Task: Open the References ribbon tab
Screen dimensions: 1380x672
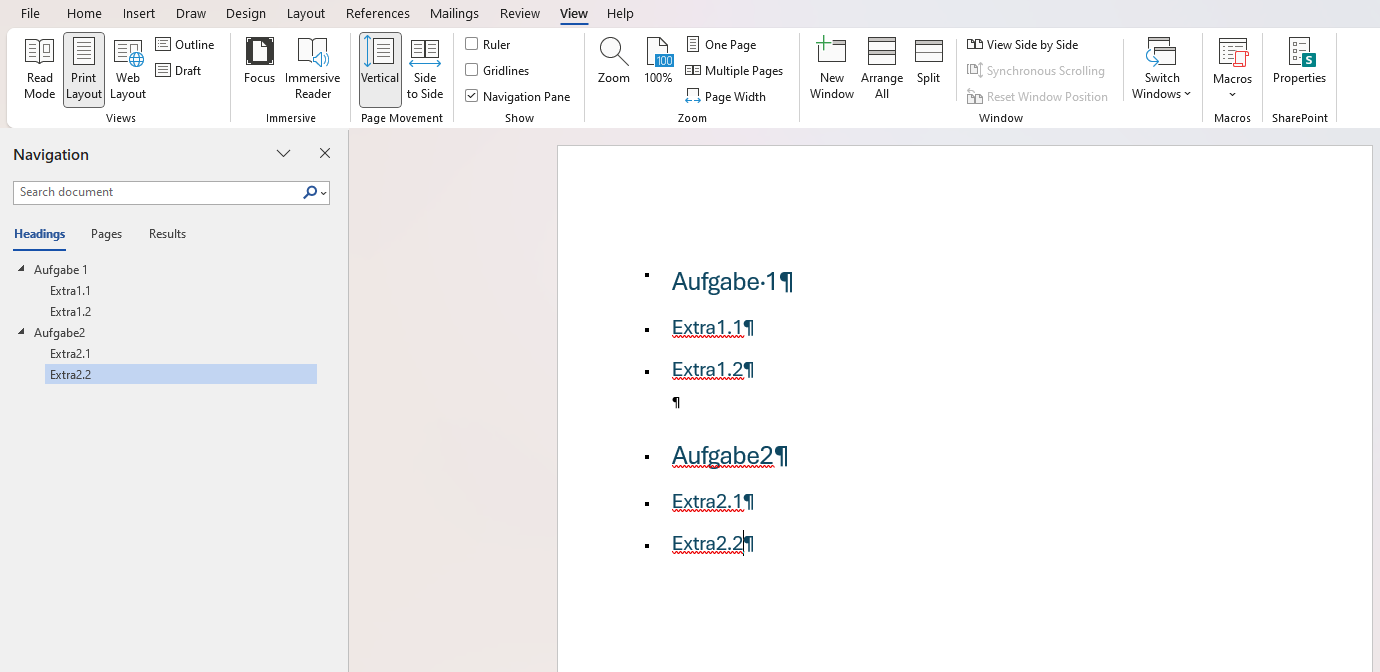Action: click(x=377, y=13)
